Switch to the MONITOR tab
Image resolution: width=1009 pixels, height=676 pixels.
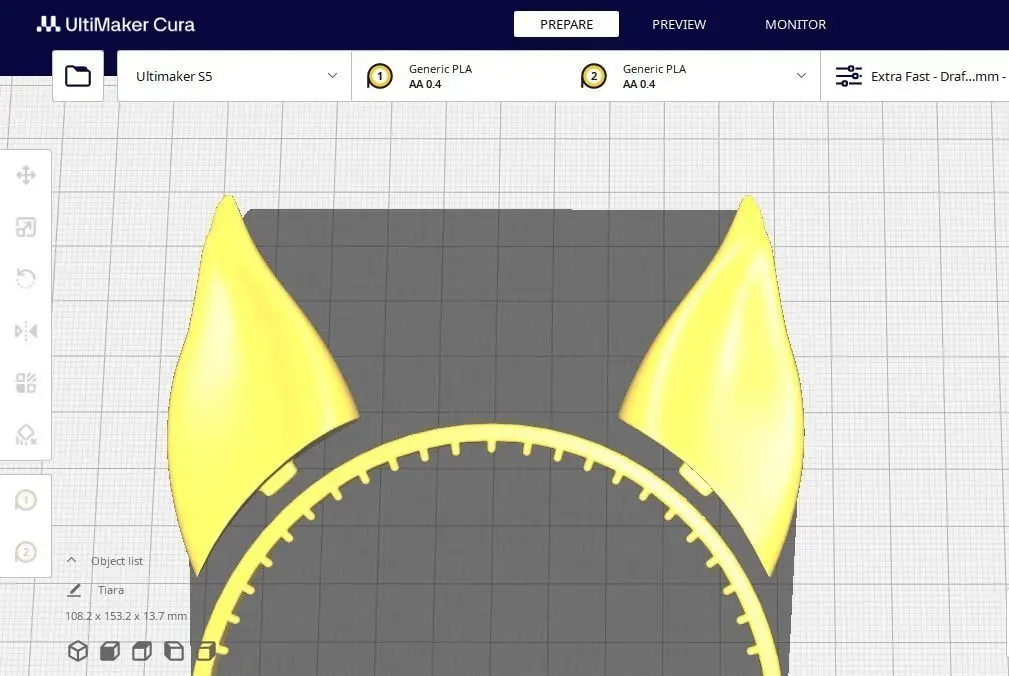795,24
